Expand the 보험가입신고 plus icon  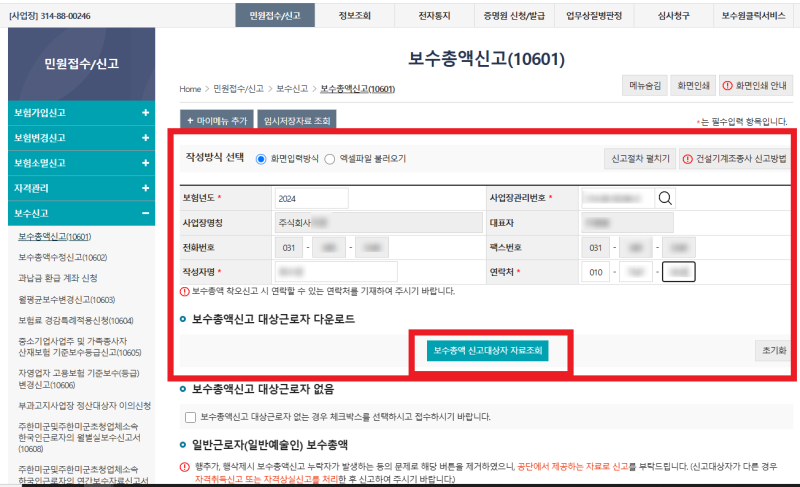click(x=145, y=113)
